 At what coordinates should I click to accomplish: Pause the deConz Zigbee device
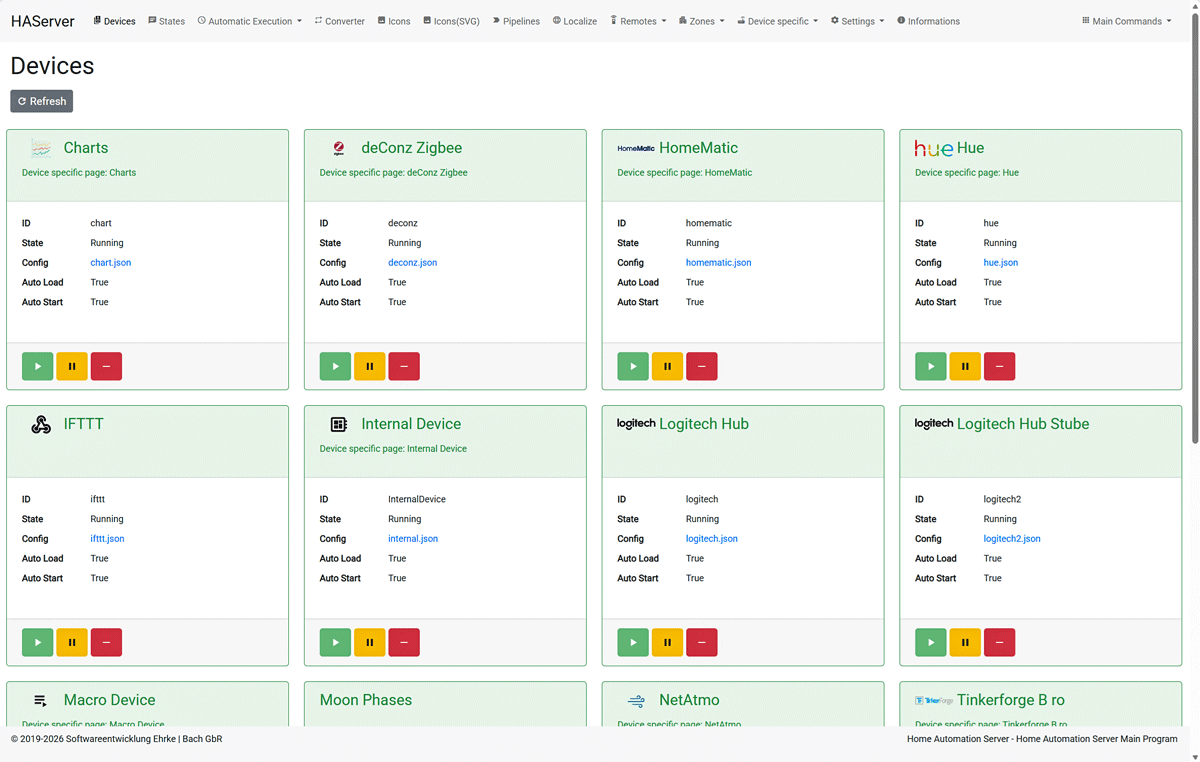(370, 366)
